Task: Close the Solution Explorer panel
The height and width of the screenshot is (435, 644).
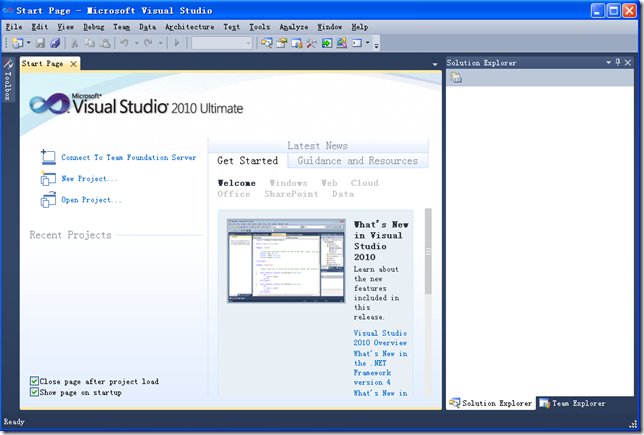Action: [x=628, y=62]
